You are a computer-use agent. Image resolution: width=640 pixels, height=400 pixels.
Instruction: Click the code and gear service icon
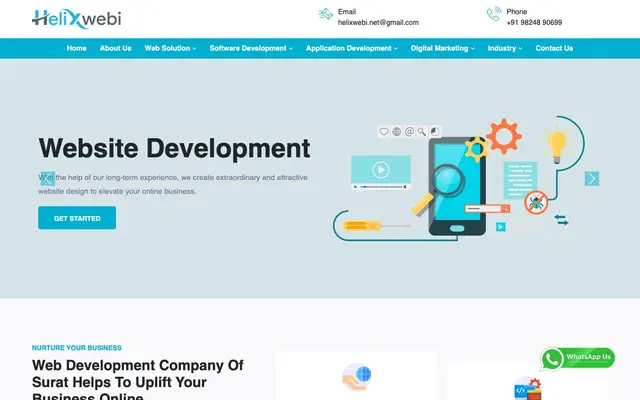pos(528,389)
